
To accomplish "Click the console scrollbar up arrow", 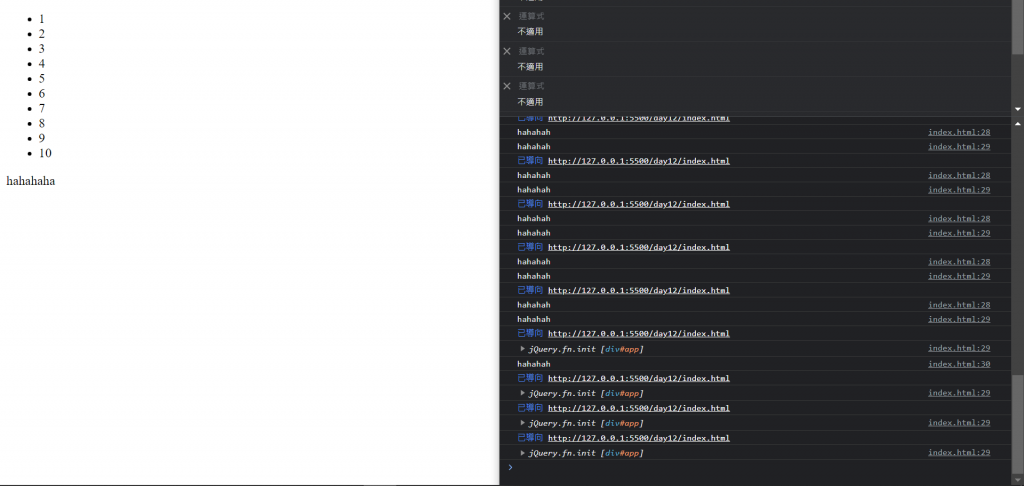I will coord(1018,123).
